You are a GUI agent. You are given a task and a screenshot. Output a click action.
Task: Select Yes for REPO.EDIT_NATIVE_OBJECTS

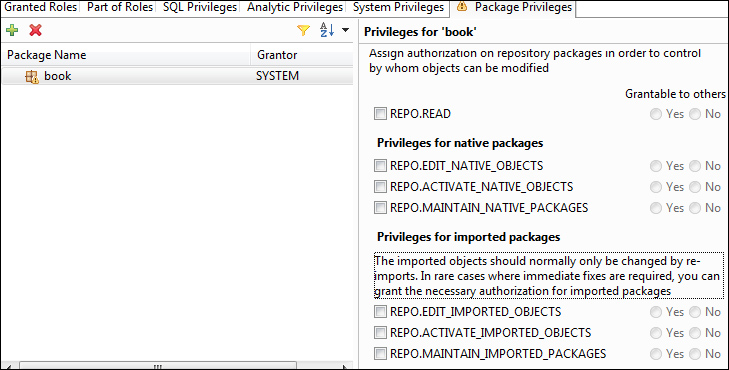656,166
